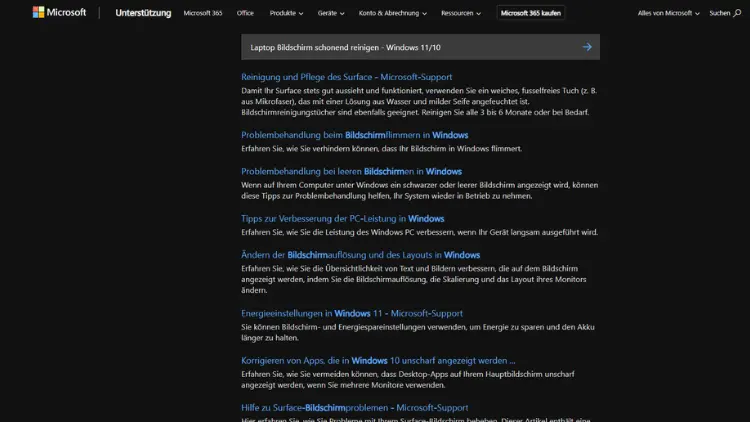Image resolution: width=750 pixels, height=422 pixels.
Task: Expand Alles von Microsoft dropdown
Action: 668,13
